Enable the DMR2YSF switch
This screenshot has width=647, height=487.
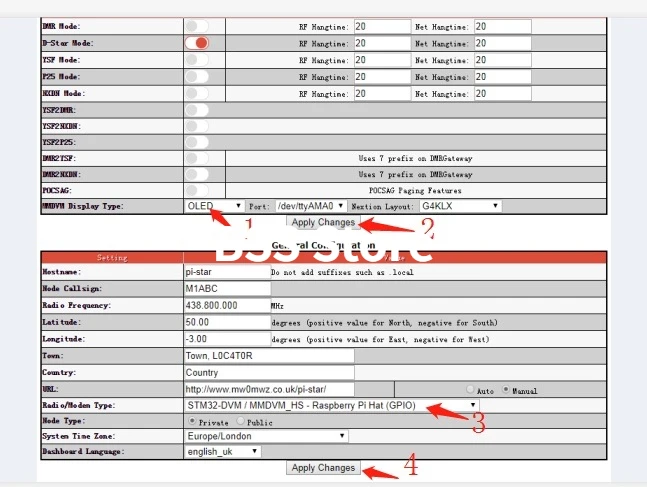coord(197,158)
